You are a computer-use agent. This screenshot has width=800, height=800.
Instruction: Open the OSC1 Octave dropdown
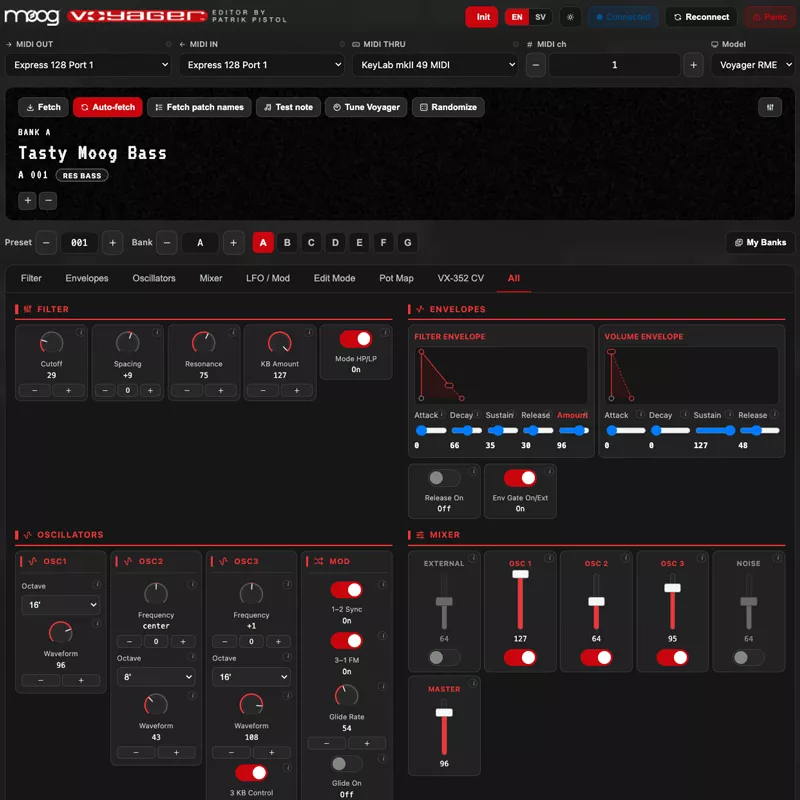click(61, 605)
